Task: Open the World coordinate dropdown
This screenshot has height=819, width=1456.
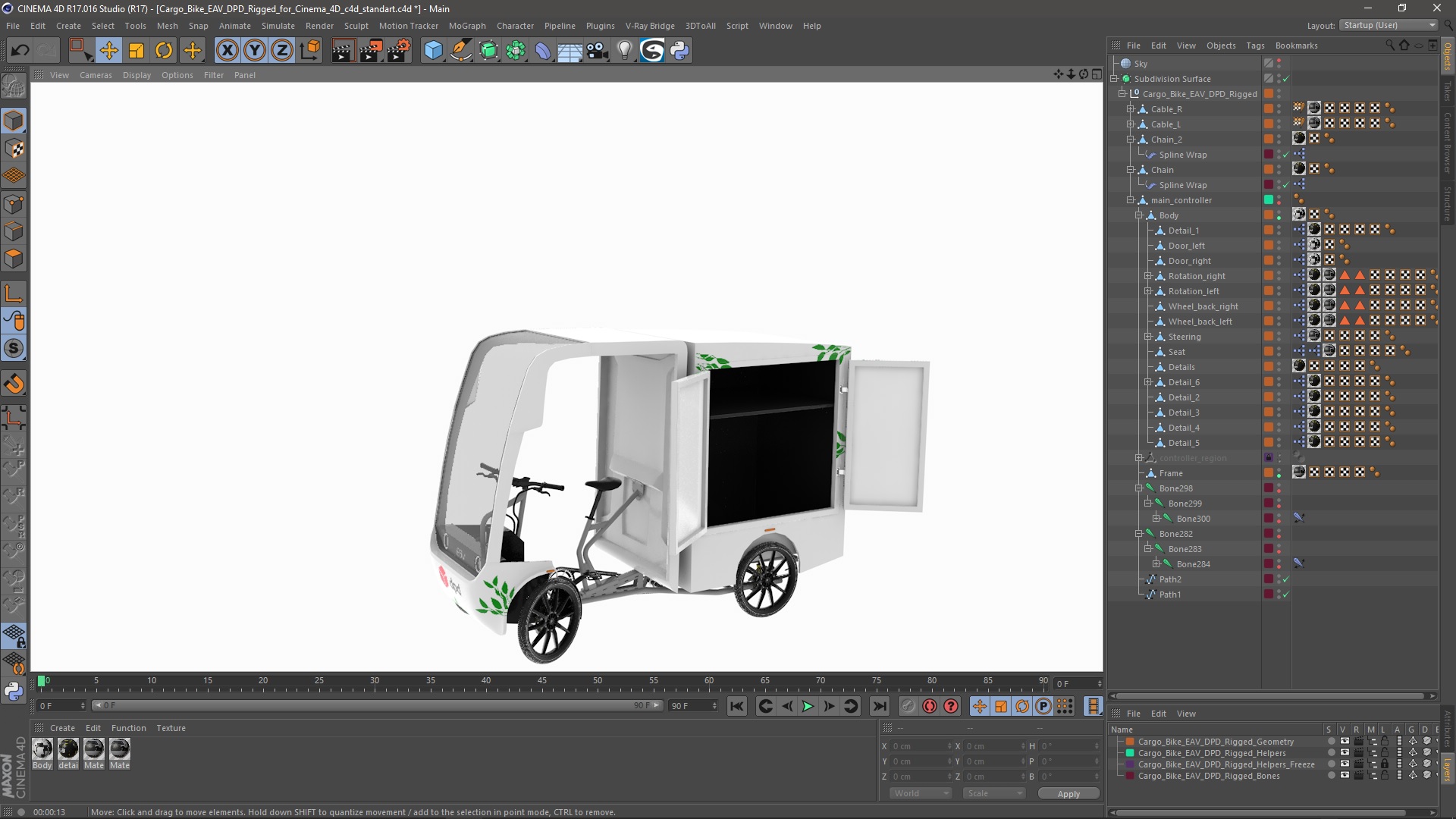Action: 920,793
